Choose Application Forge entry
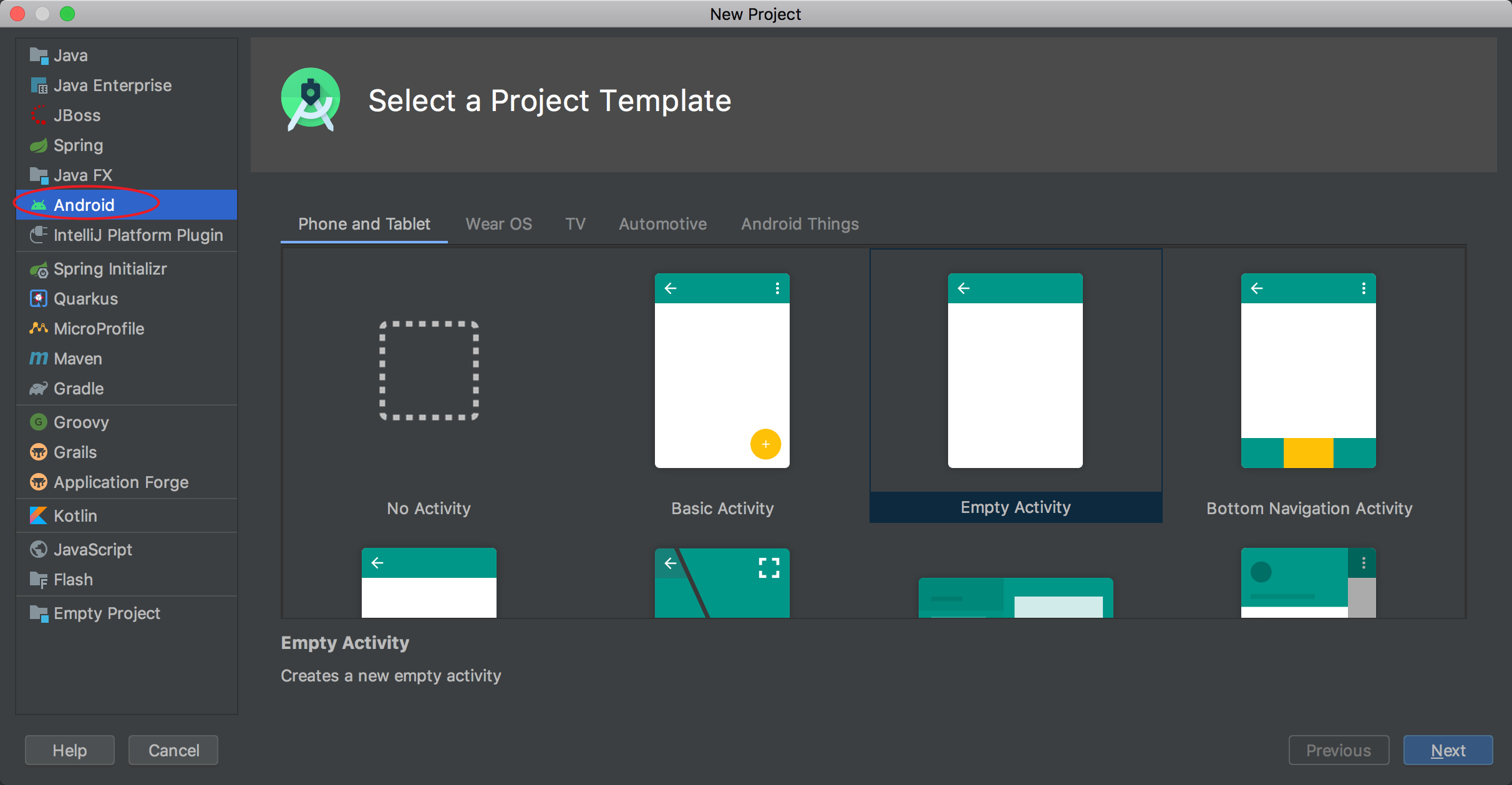This screenshot has height=785, width=1512. [x=127, y=482]
